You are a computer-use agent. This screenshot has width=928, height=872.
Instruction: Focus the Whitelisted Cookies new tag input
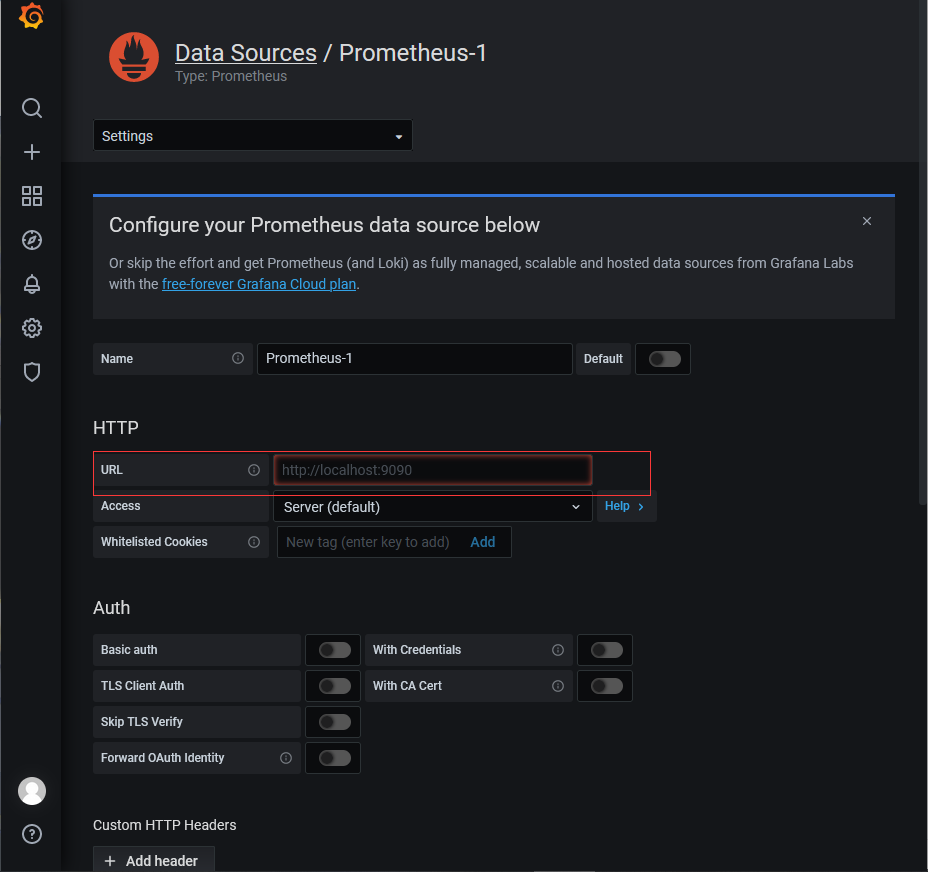(x=368, y=542)
